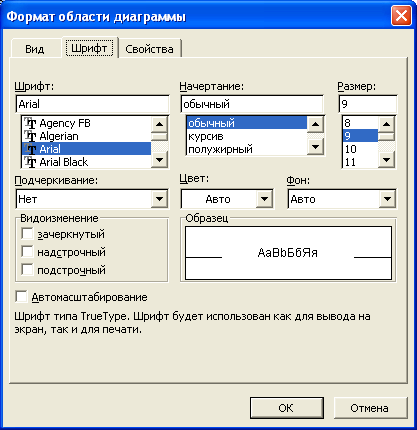Select font size 8
The height and width of the screenshot is (430, 417).
[360, 123]
